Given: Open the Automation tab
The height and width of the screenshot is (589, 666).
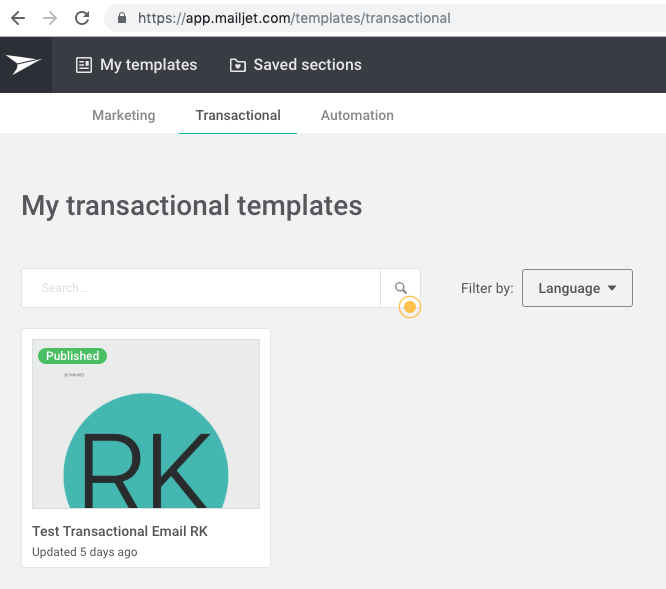Looking at the screenshot, I should (x=357, y=115).
